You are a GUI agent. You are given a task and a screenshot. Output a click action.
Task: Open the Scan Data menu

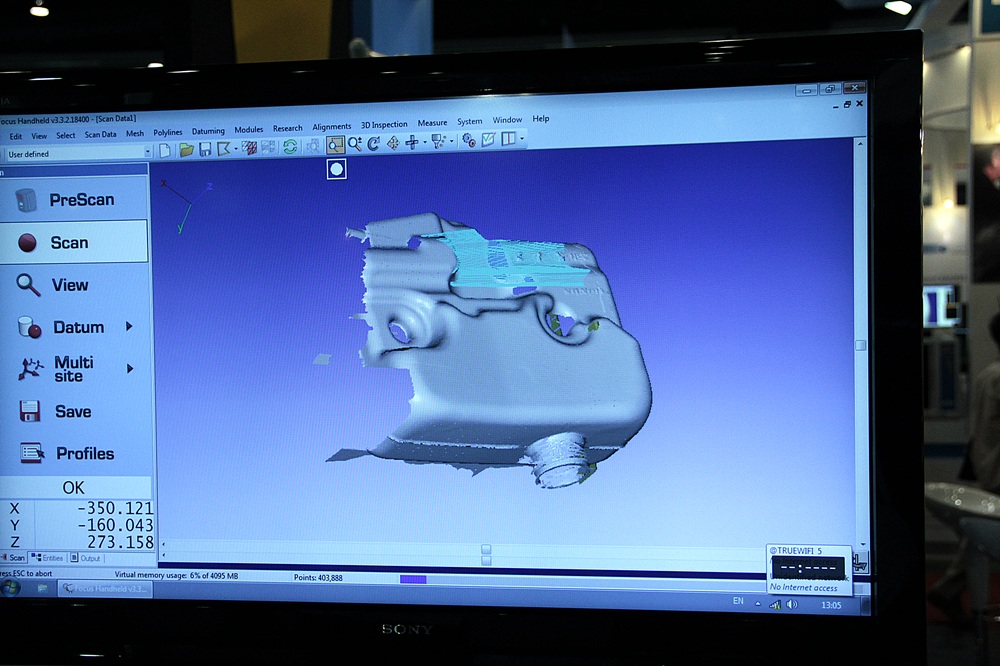101,135
